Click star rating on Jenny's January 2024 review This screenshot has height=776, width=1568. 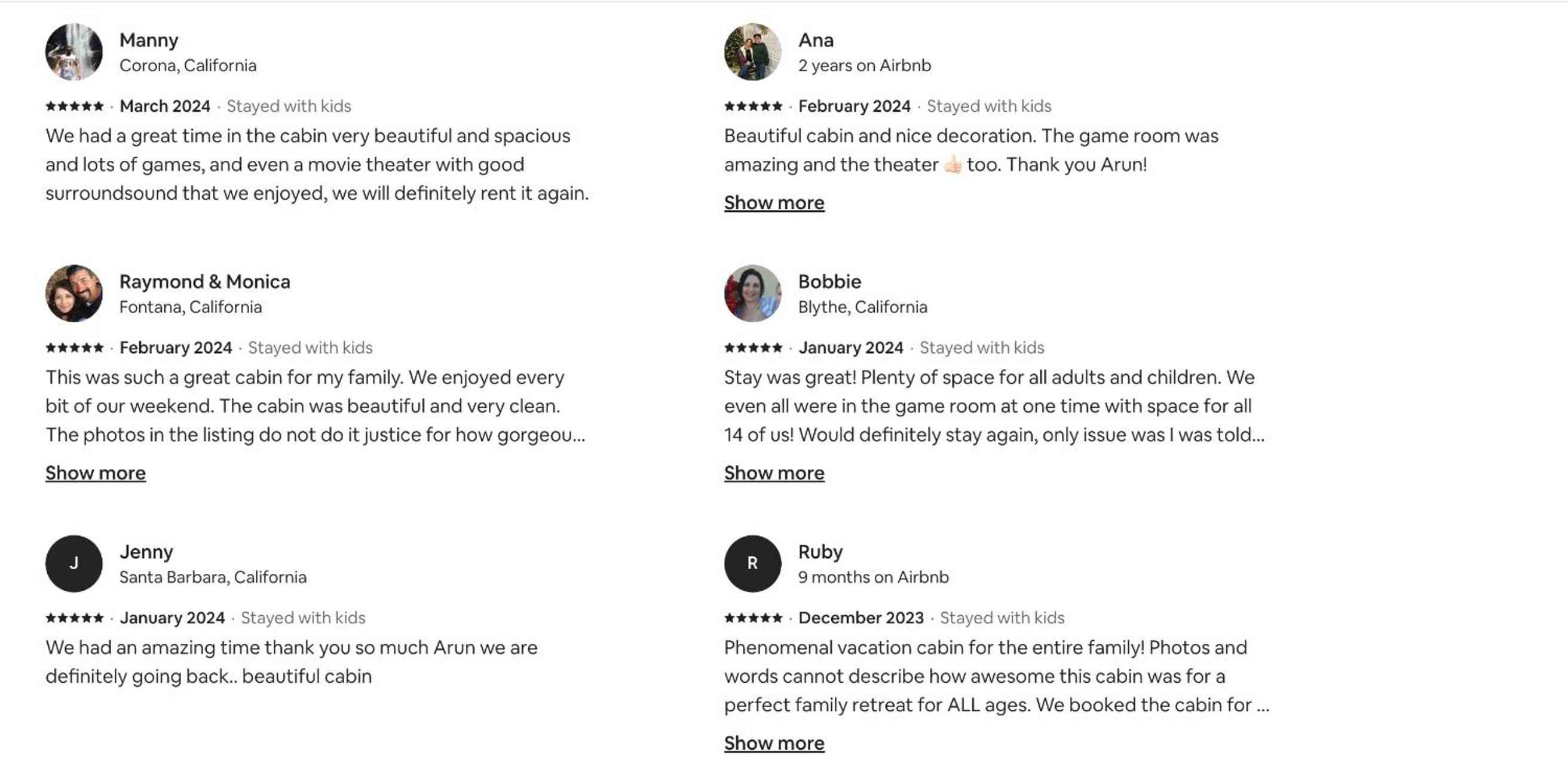click(74, 618)
